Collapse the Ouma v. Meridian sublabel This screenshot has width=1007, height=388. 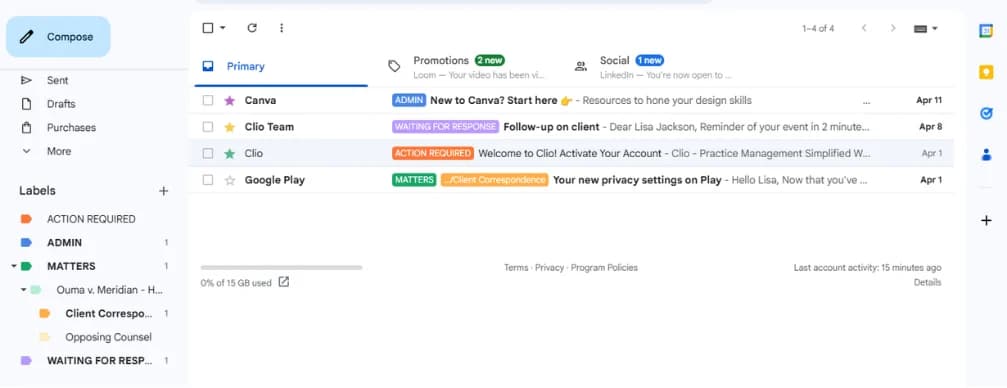point(24,290)
